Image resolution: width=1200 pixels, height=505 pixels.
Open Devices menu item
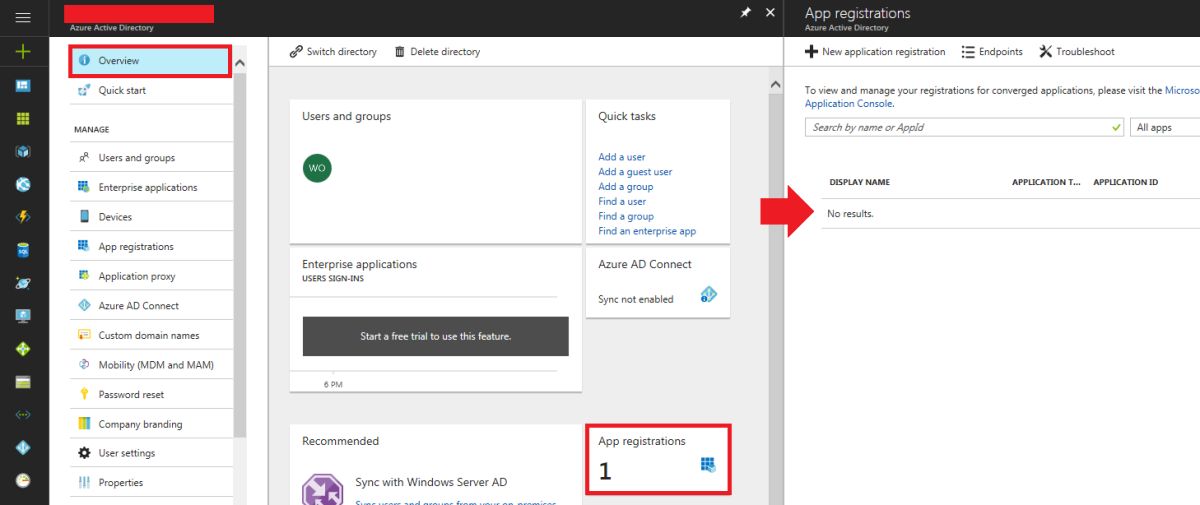tap(153, 217)
